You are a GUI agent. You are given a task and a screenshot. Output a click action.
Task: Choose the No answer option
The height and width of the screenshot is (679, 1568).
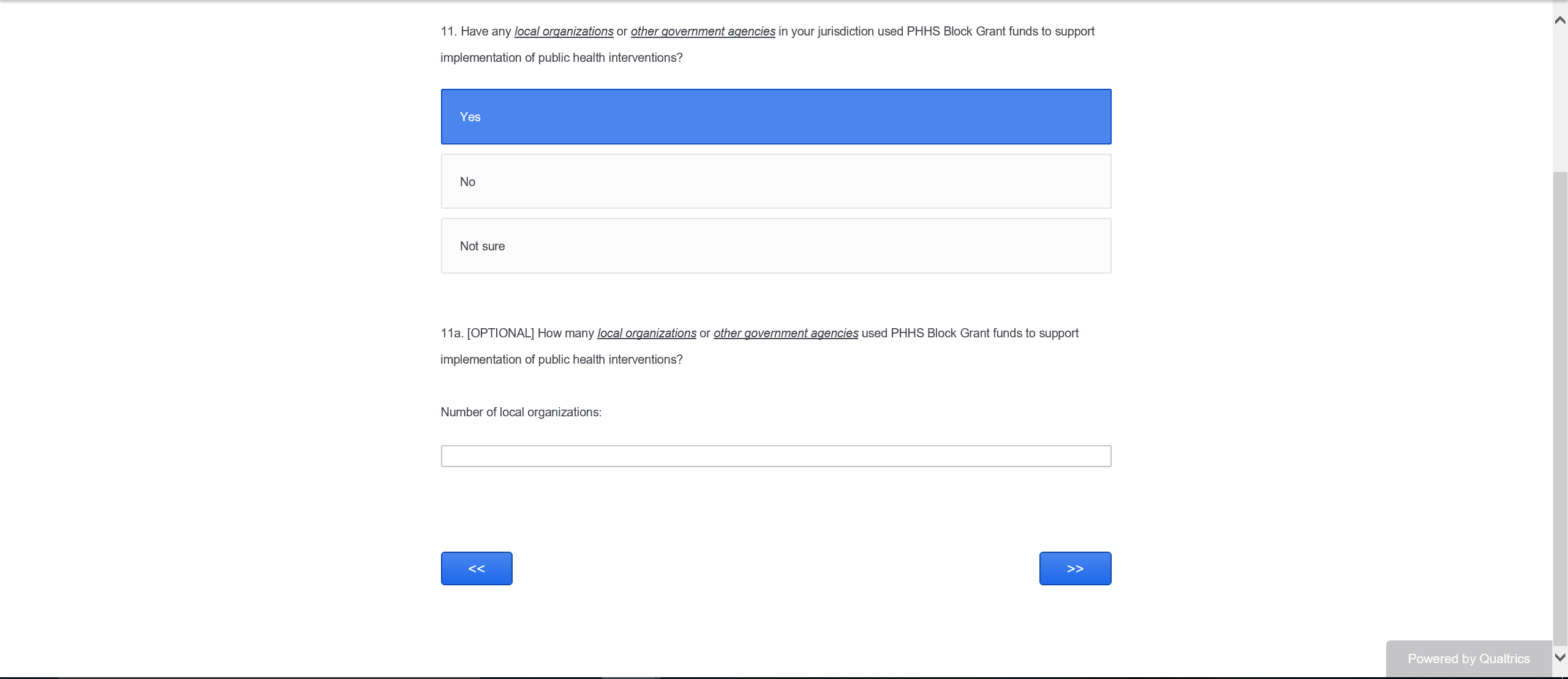pos(775,181)
